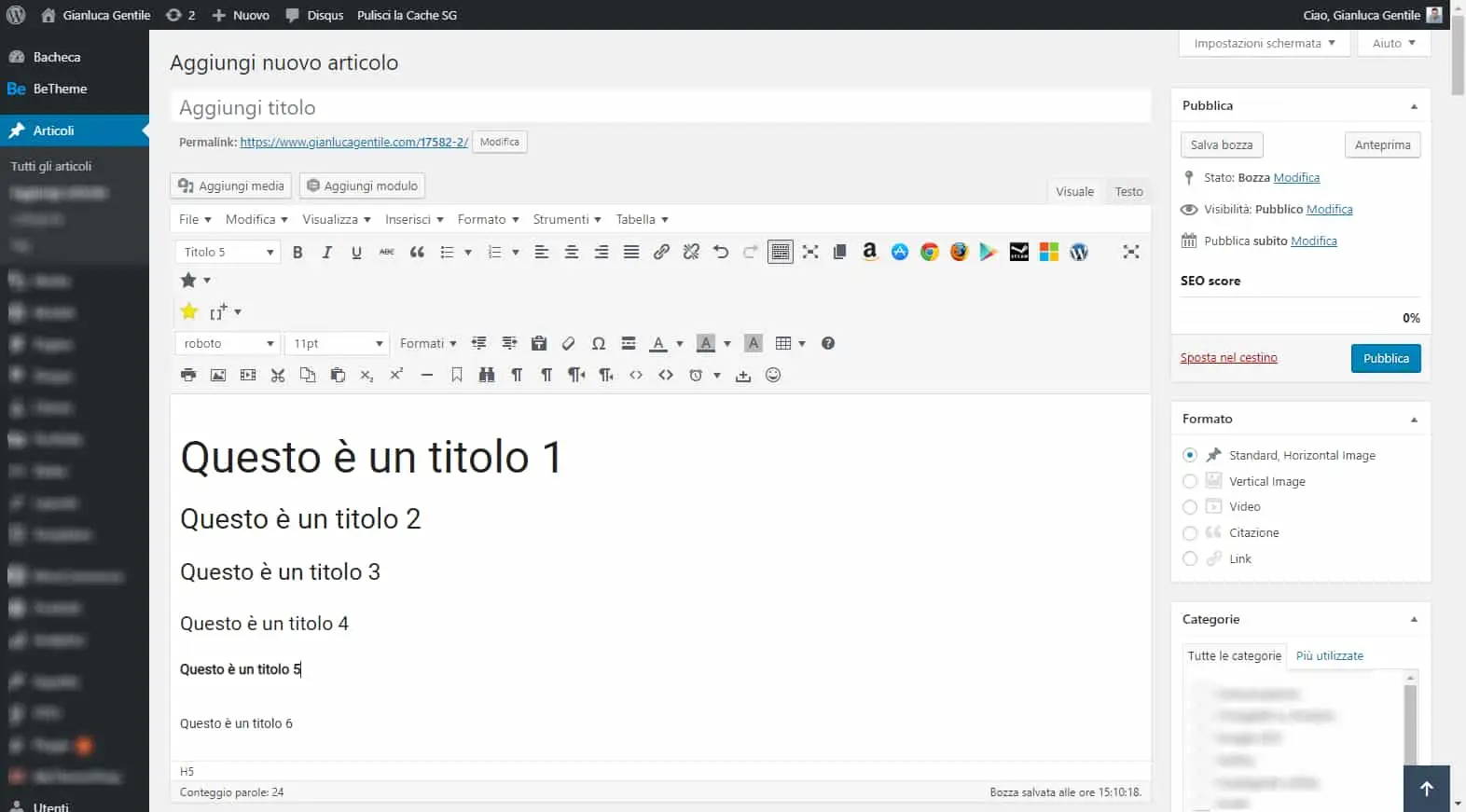The height and width of the screenshot is (812, 1466).
Task: Click the Firefox icon in toolbar
Action: coord(959,252)
